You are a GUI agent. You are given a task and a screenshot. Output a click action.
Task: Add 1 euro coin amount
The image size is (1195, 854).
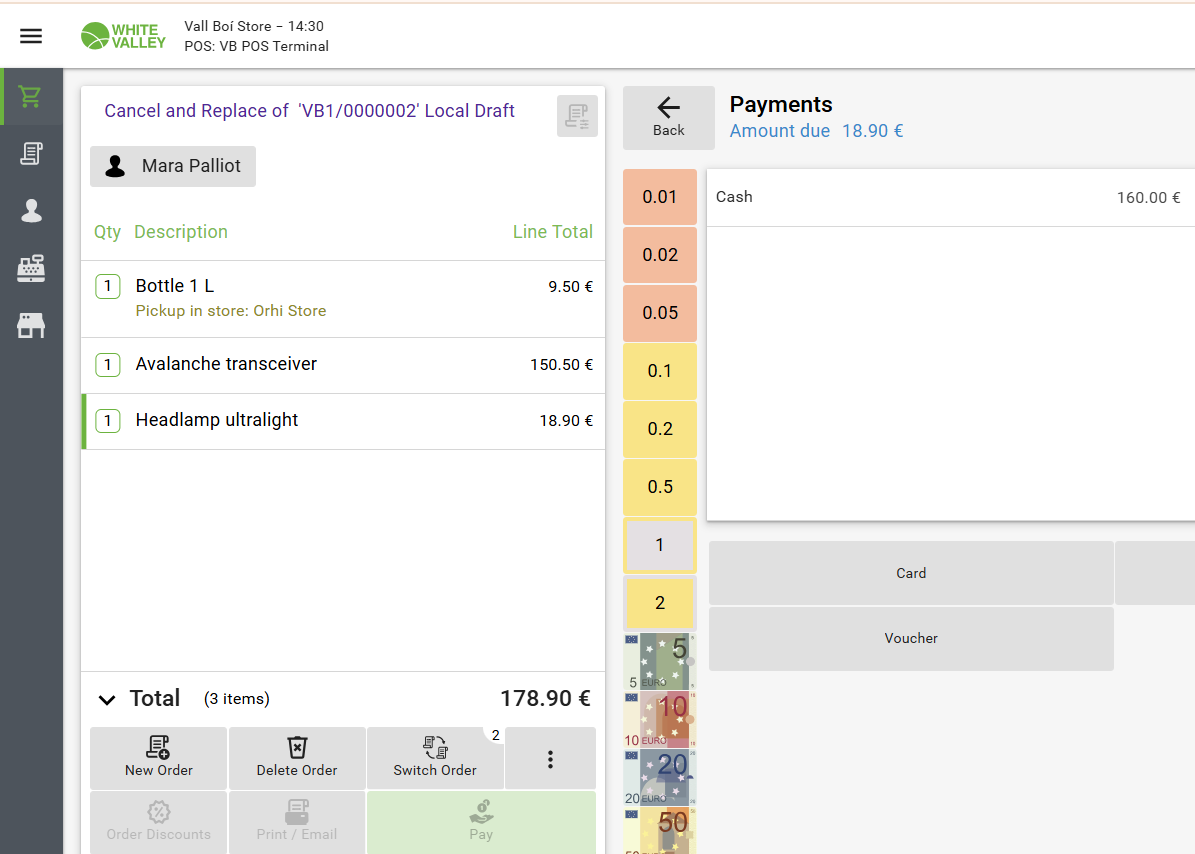click(660, 545)
